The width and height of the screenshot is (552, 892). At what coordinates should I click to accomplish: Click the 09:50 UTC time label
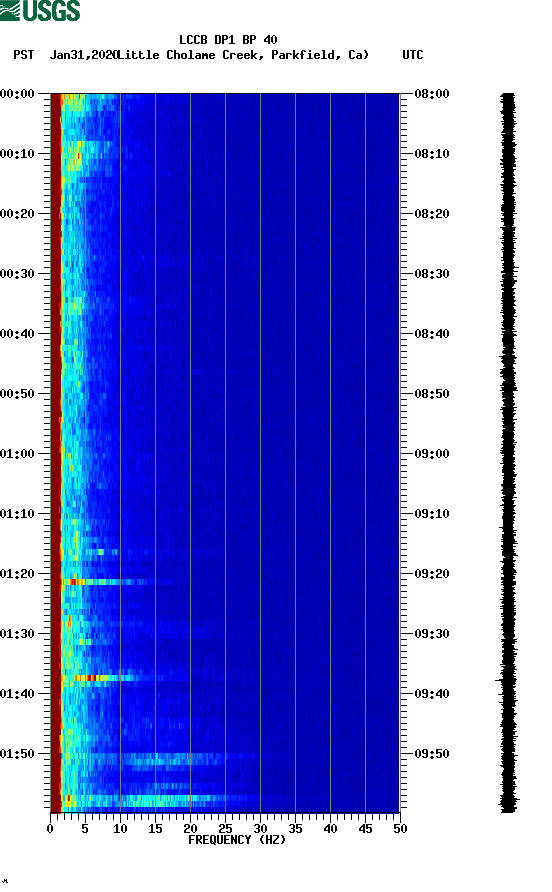click(432, 754)
